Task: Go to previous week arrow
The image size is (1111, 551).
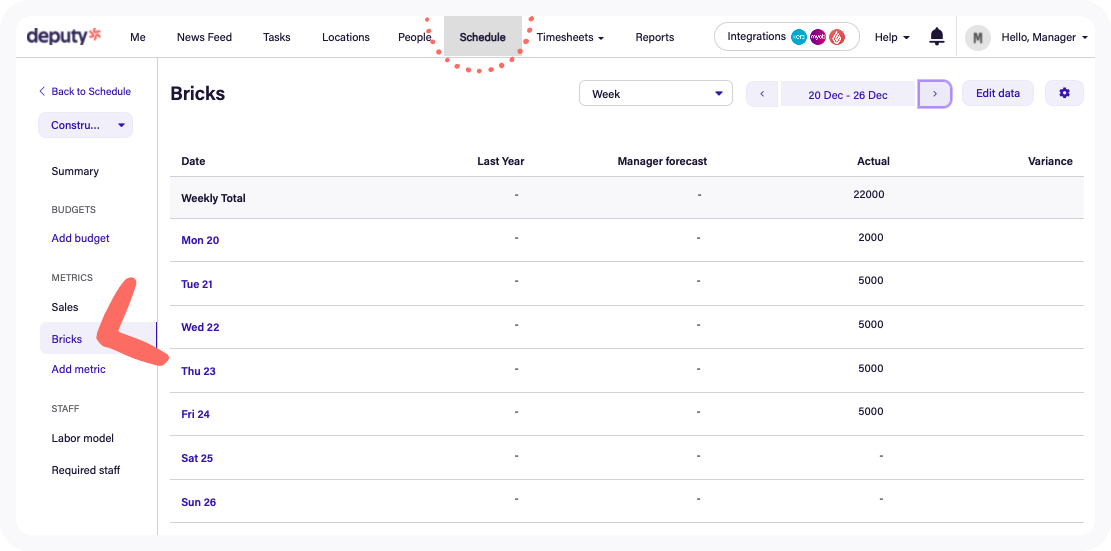Action: click(762, 94)
